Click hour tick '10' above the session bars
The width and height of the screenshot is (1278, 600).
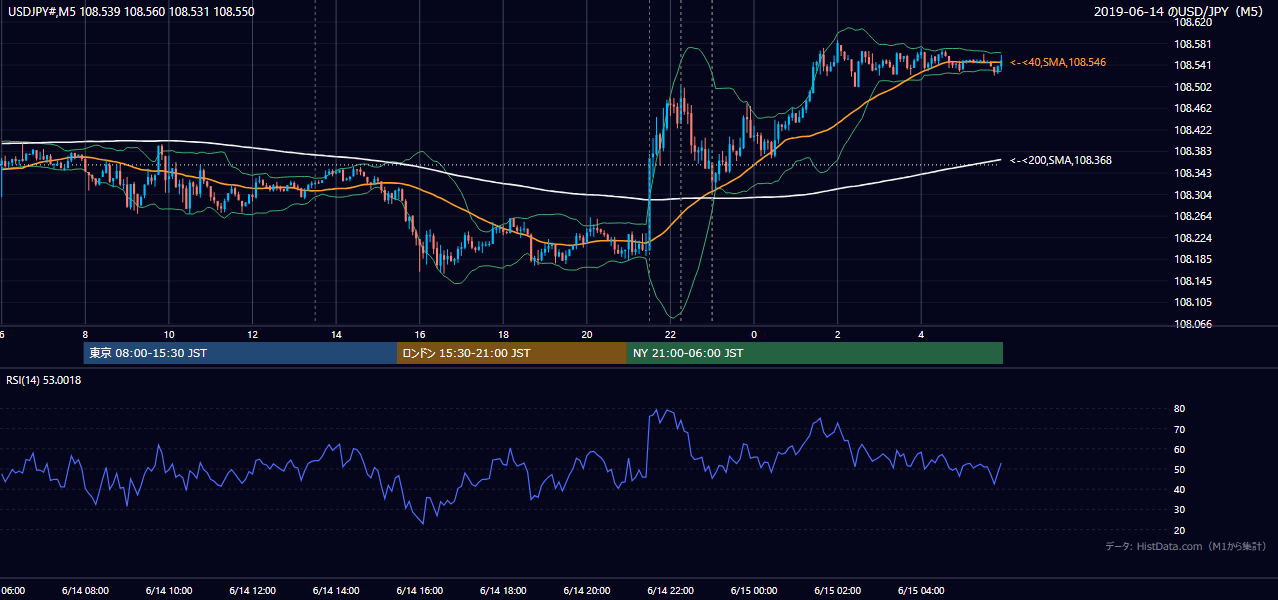coord(169,335)
